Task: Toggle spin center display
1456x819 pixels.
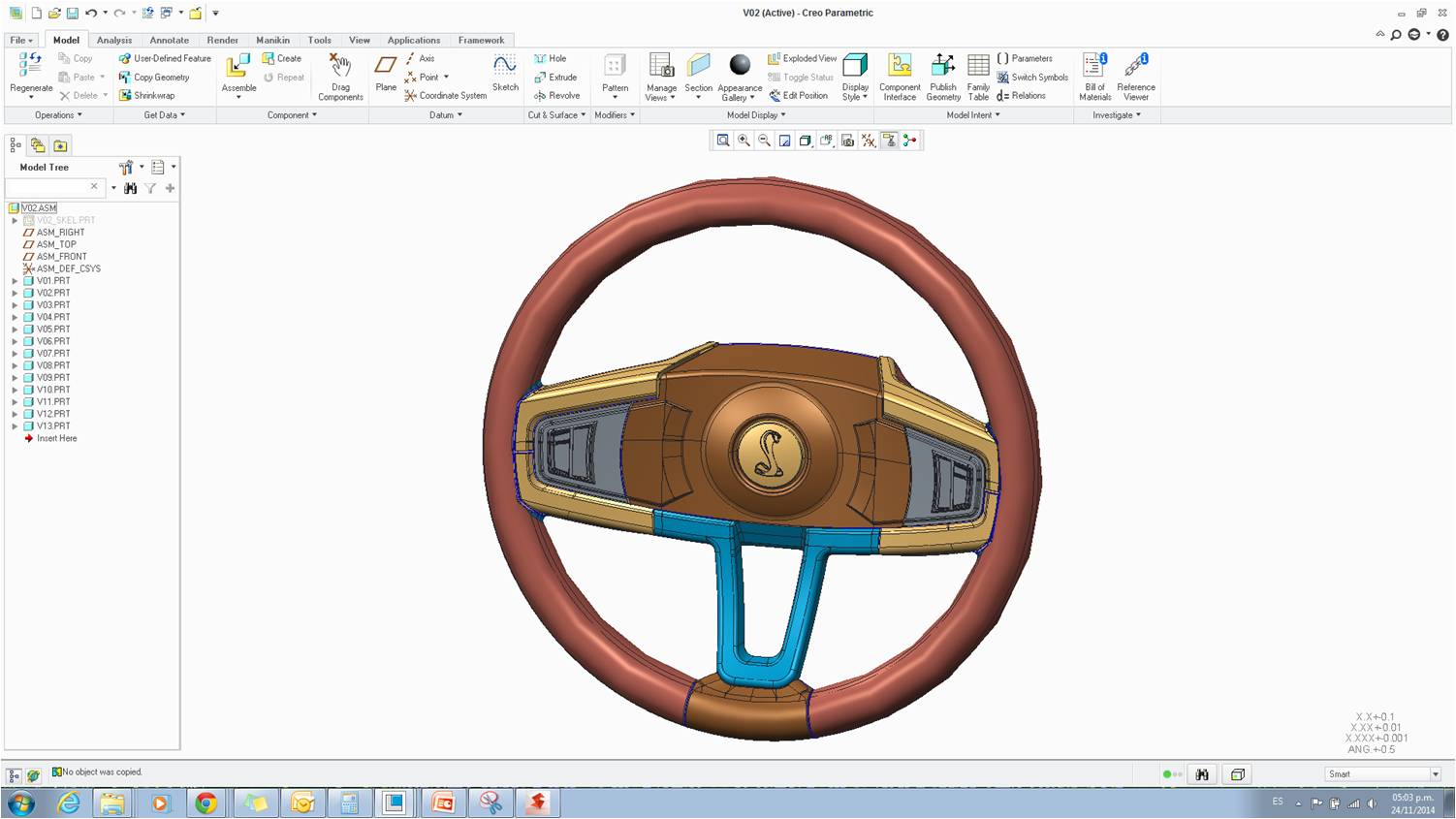Action: pos(909,141)
